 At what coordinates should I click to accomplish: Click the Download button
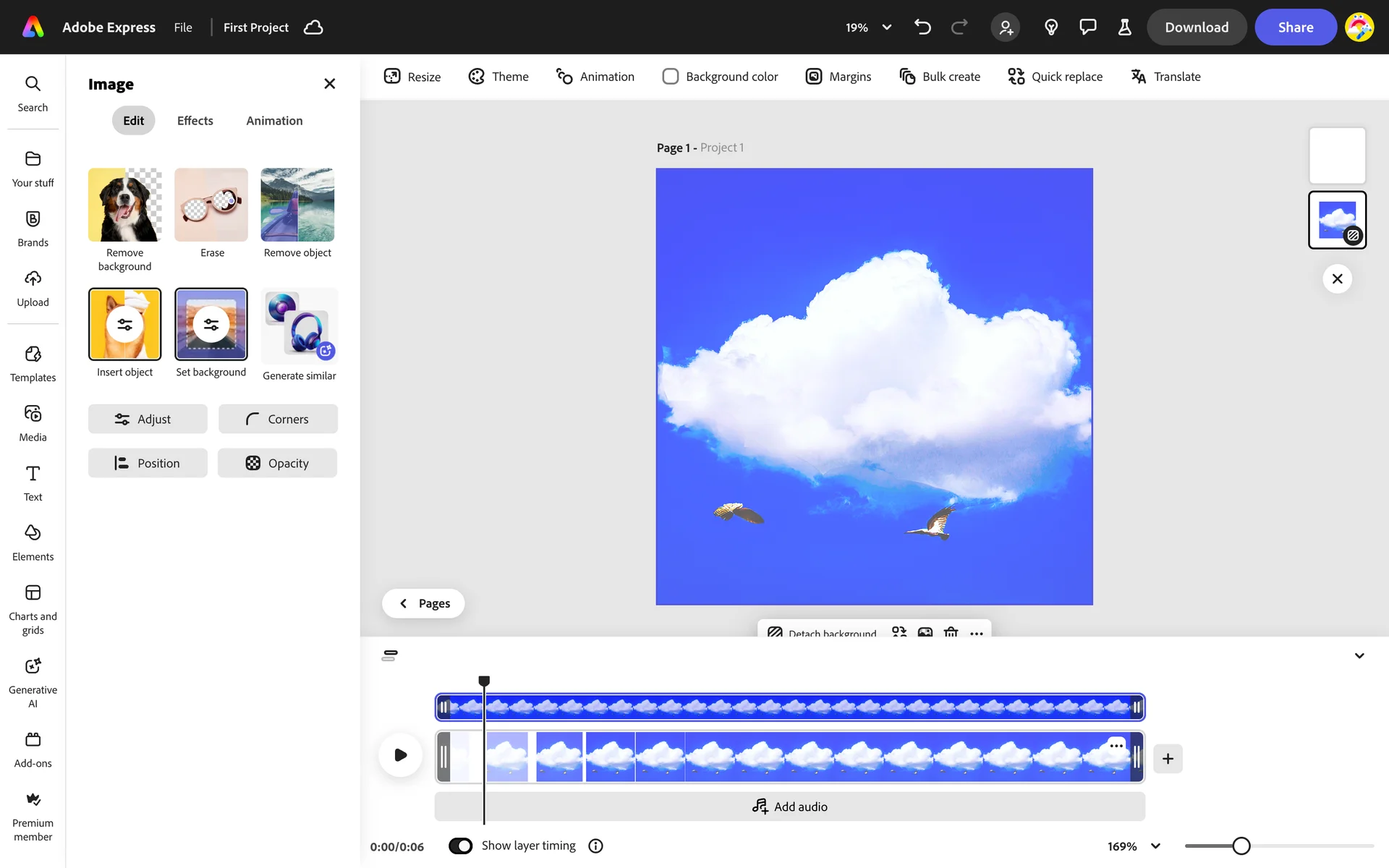click(x=1197, y=27)
